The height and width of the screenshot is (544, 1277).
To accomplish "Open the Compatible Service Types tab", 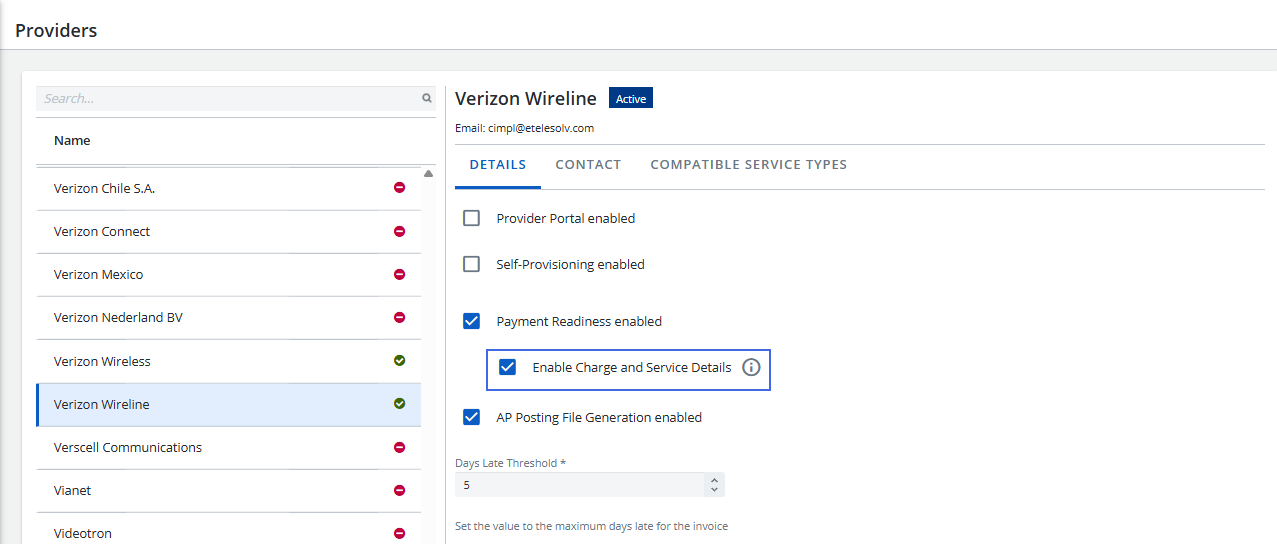I will pyautogui.click(x=748, y=165).
